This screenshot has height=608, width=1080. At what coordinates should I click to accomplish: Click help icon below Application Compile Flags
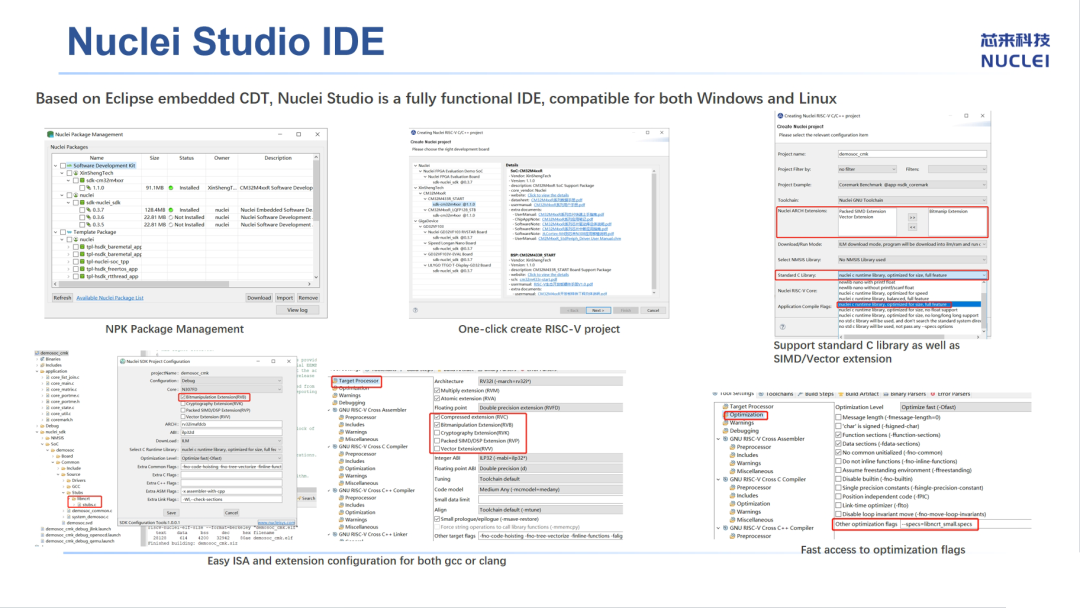[782, 327]
